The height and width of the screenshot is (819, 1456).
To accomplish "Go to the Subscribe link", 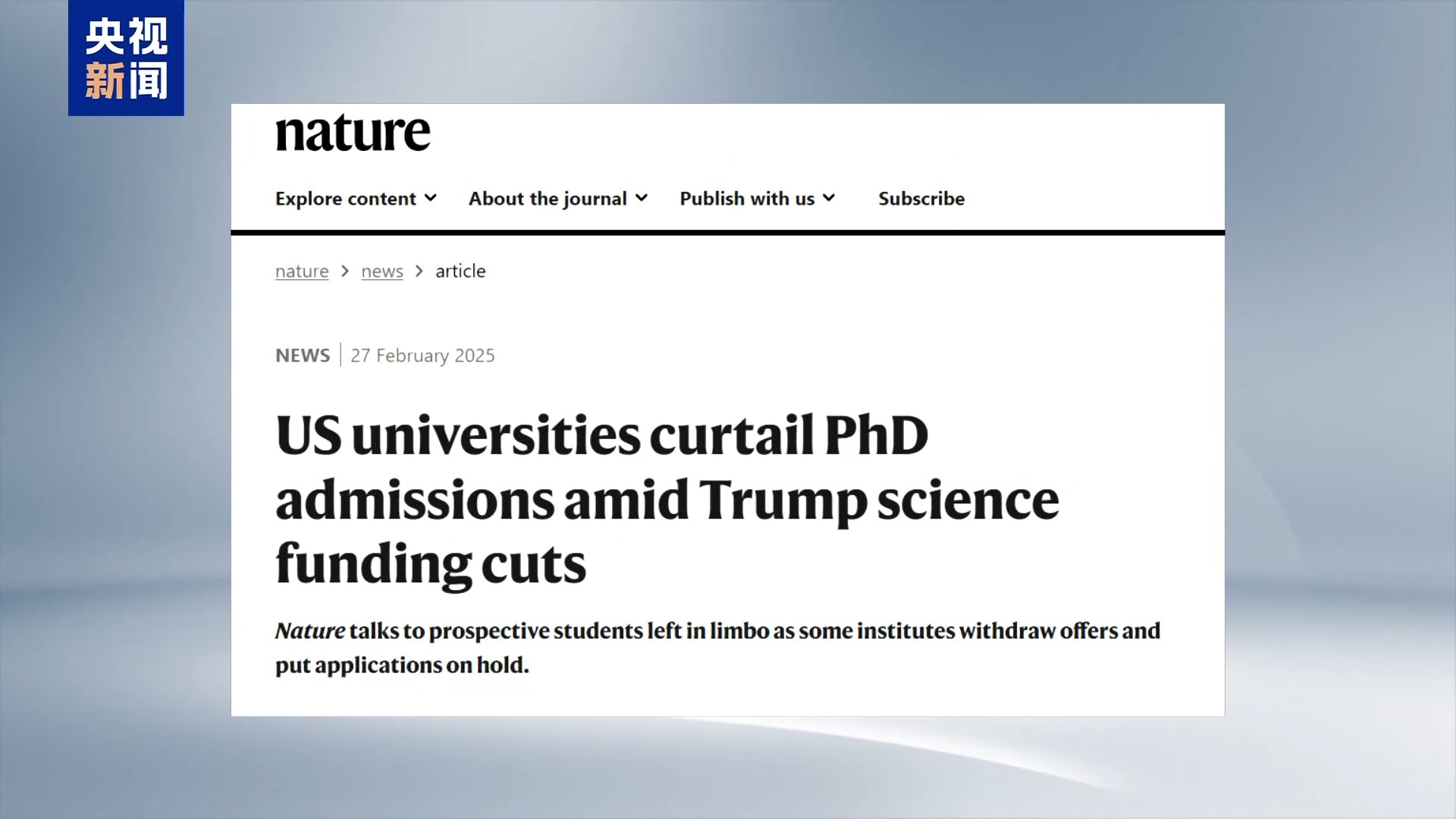I will pyautogui.click(x=921, y=199).
